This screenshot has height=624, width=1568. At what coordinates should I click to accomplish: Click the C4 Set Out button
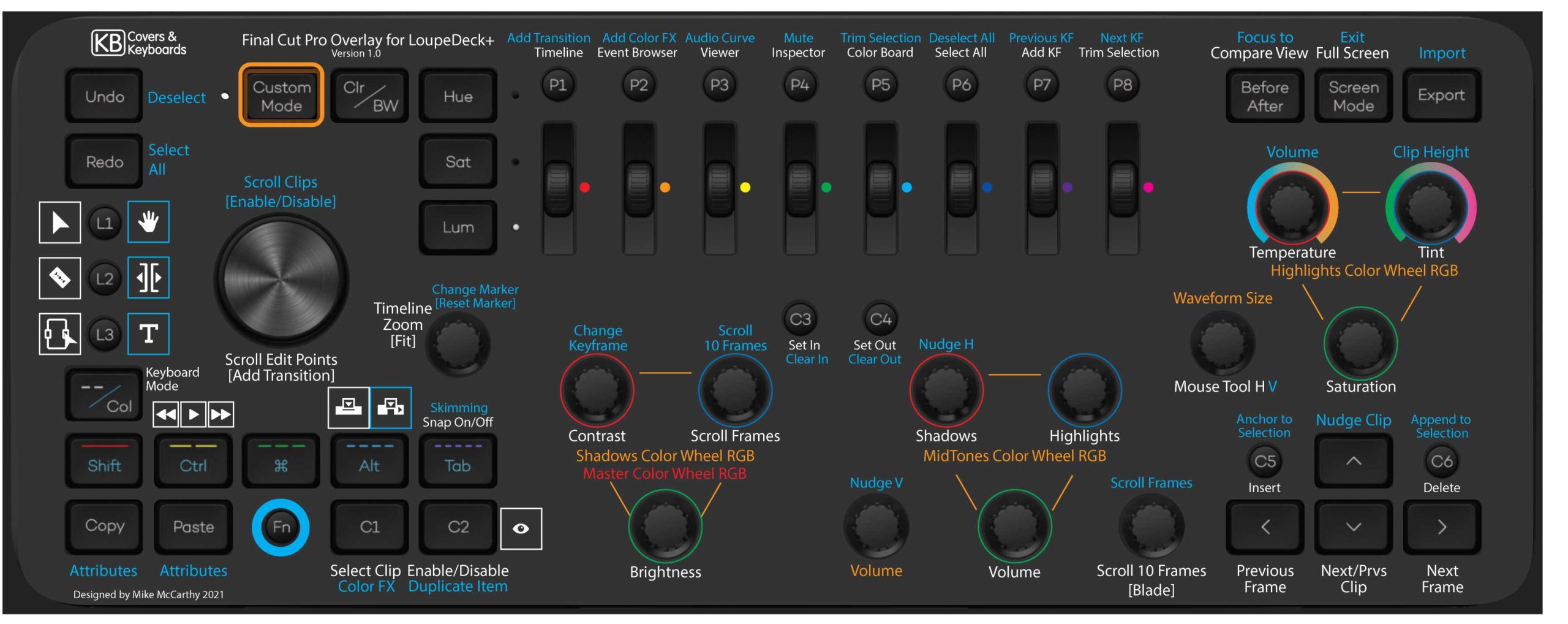pyautogui.click(x=880, y=319)
